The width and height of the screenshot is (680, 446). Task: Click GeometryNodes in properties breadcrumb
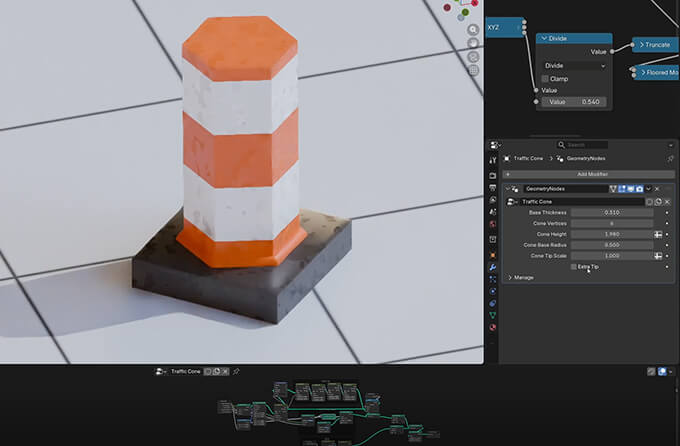(x=586, y=159)
